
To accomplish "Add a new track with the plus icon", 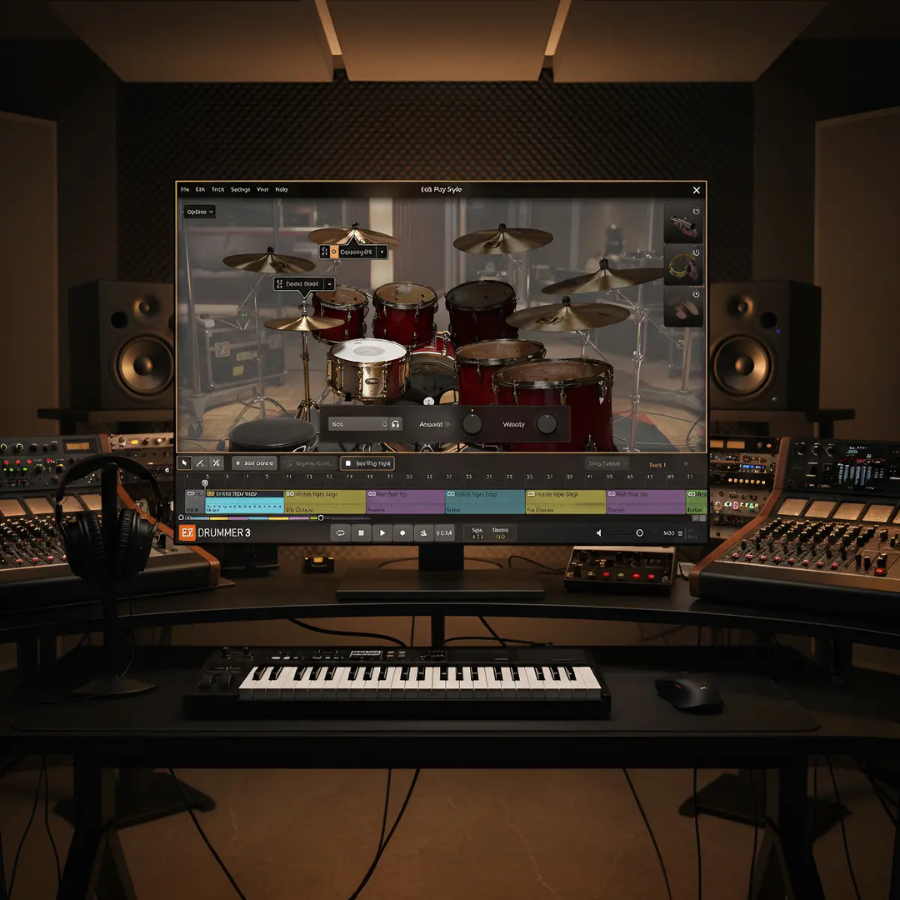I will 686,464.
